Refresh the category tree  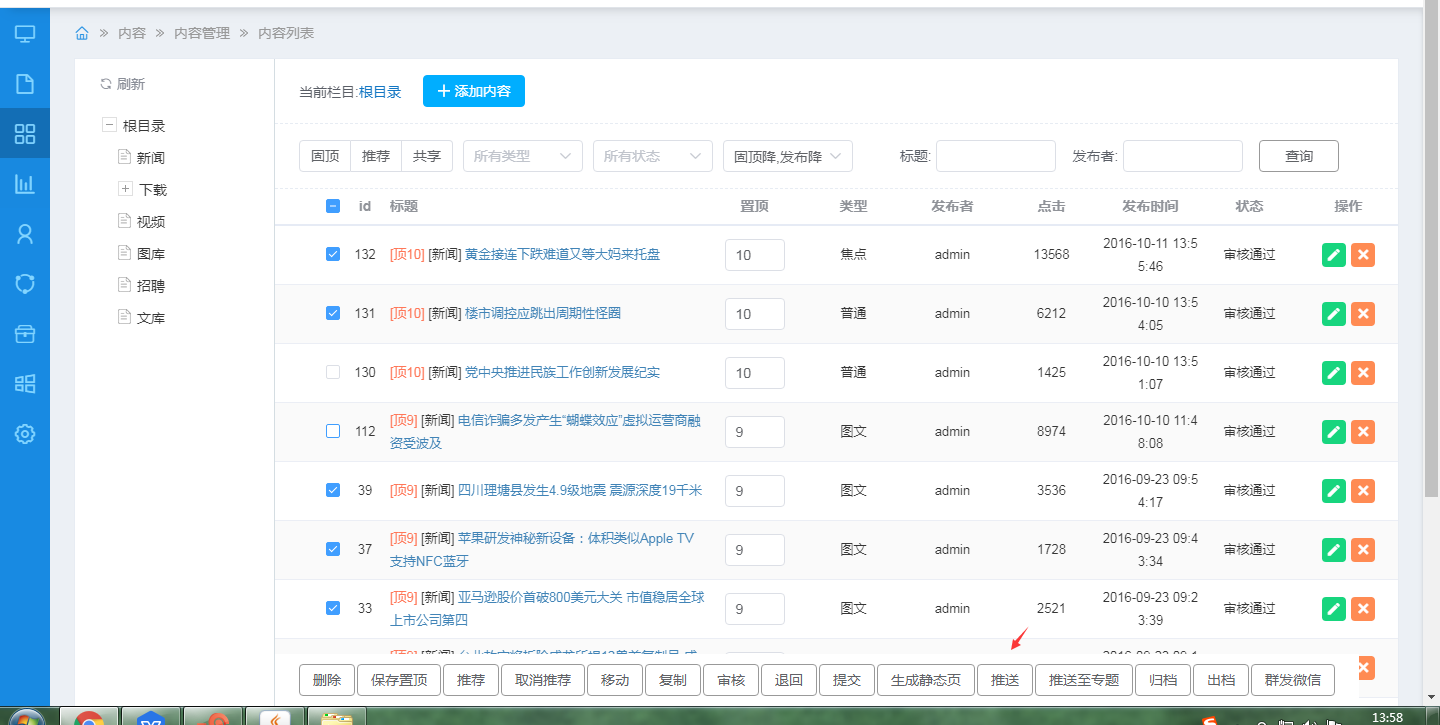(x=122, y=84)
